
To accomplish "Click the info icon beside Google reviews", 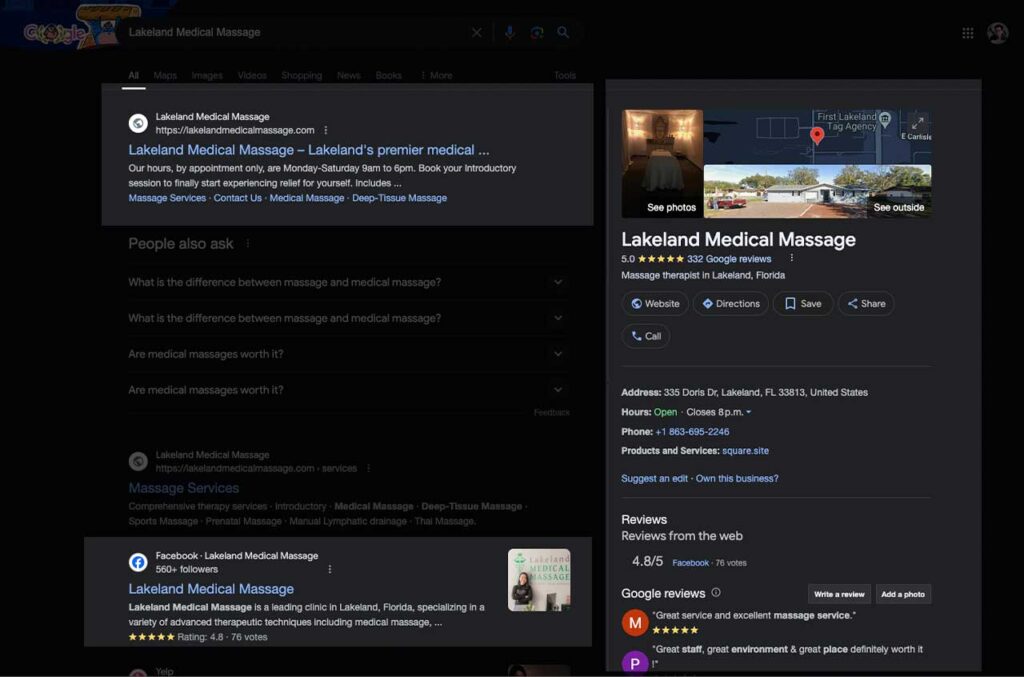I will pos(716,593).
